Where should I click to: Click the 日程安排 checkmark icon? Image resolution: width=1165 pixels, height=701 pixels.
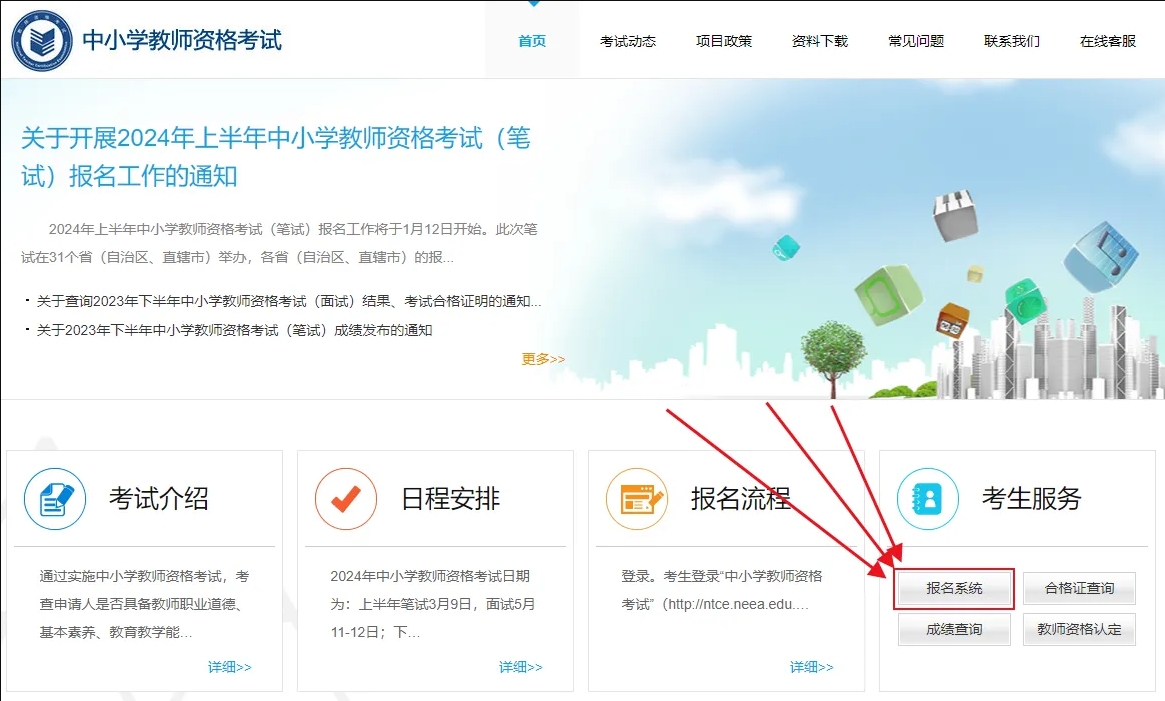[x=346, y=499]
